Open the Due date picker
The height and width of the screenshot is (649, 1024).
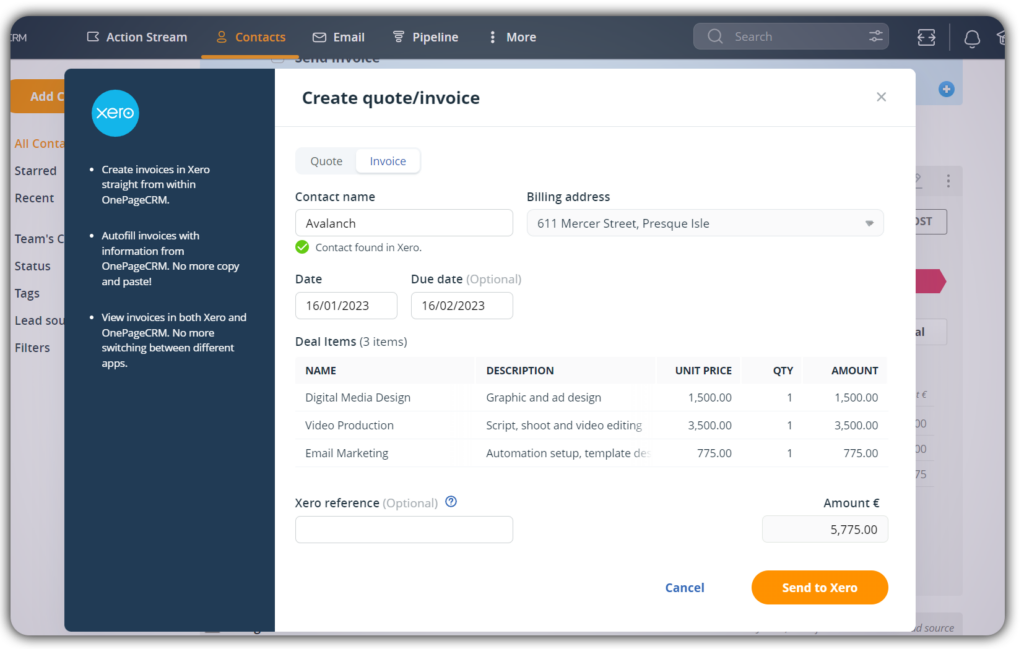click(x=462, y=305)
